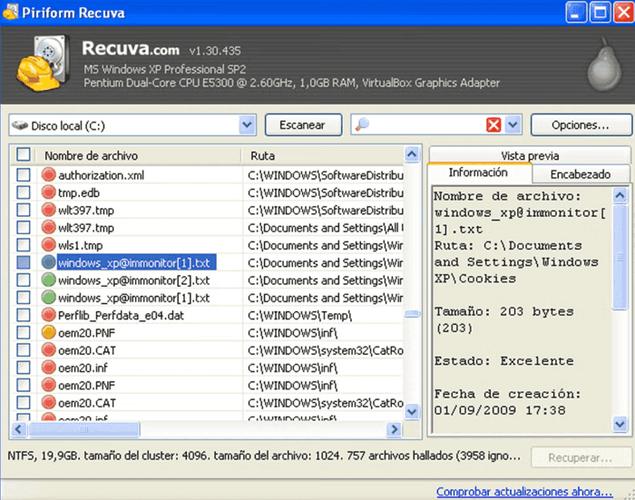Tick the checkbox for tmp.edb
The width and height of the screenshot is (635, 500).
pyautogui.click(x=23, y=192)
